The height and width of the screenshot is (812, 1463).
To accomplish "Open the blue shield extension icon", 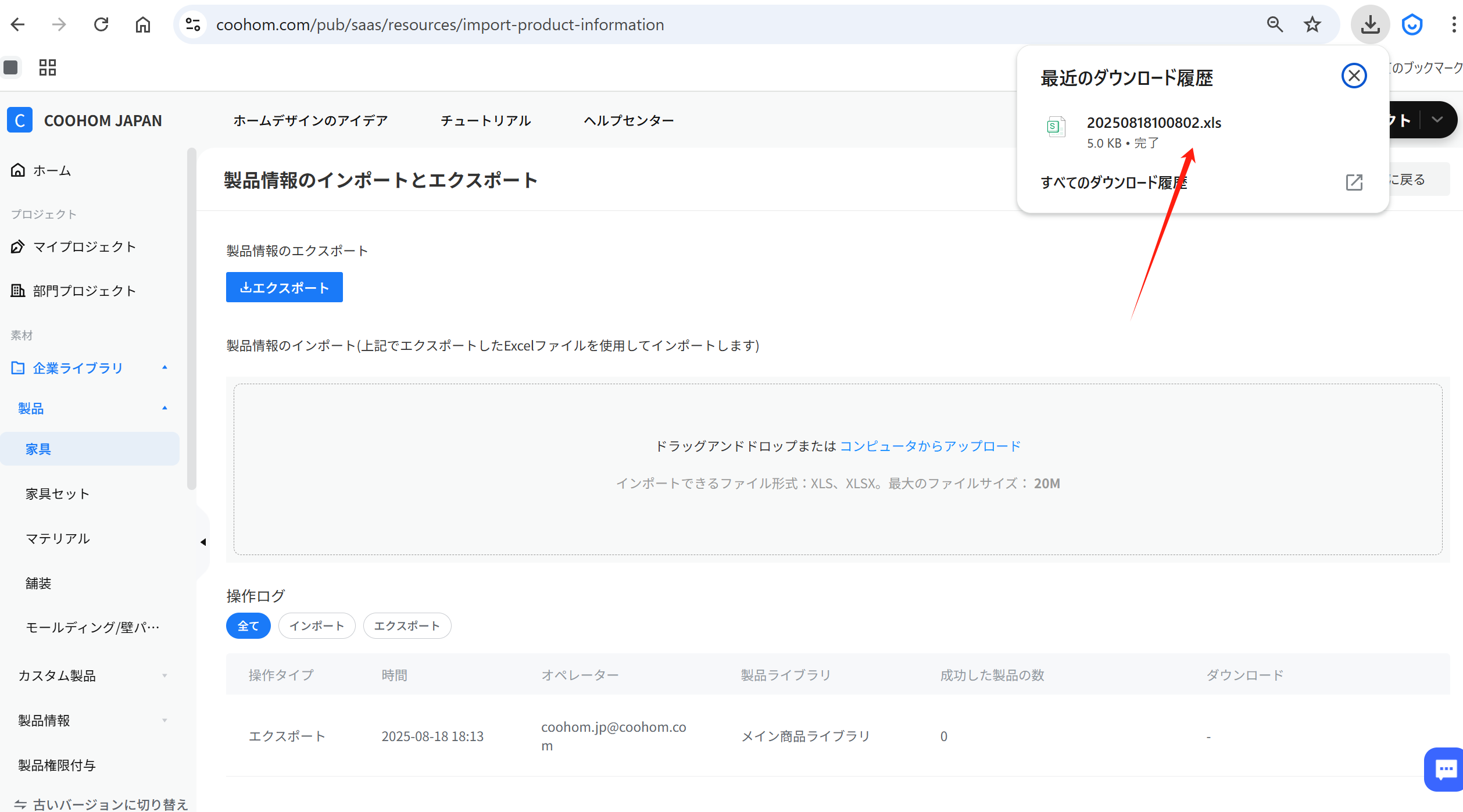I will [x=1412, y=24].
